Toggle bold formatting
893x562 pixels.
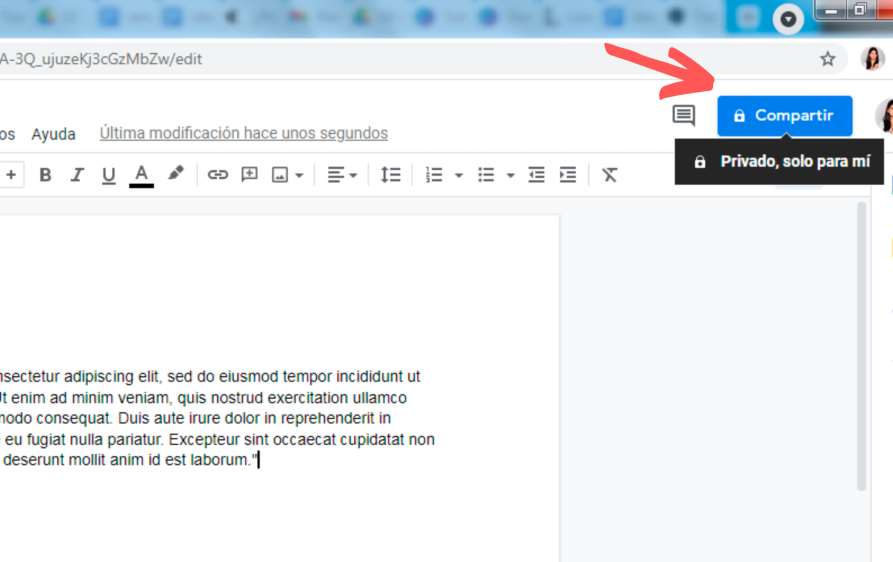click(x=45, y=175)
